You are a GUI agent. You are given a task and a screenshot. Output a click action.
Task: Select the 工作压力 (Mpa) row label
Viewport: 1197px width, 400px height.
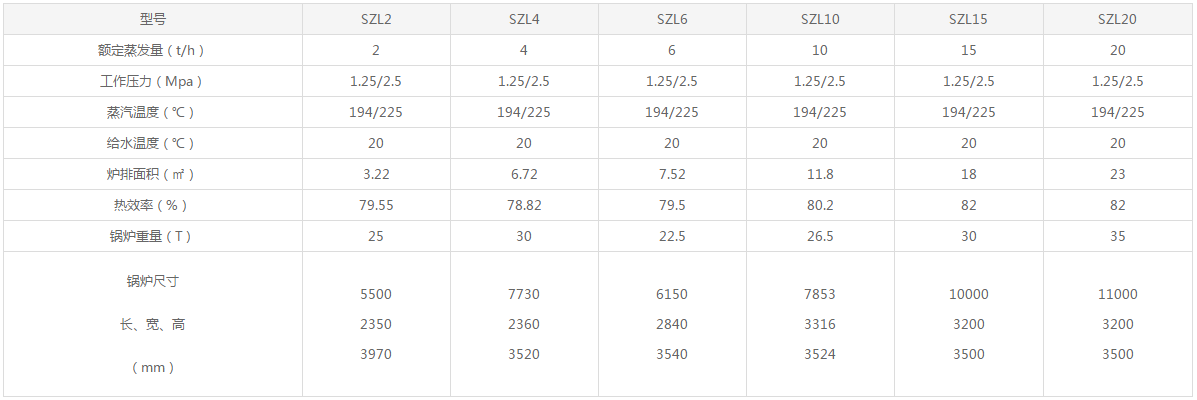tap(152, 81)
